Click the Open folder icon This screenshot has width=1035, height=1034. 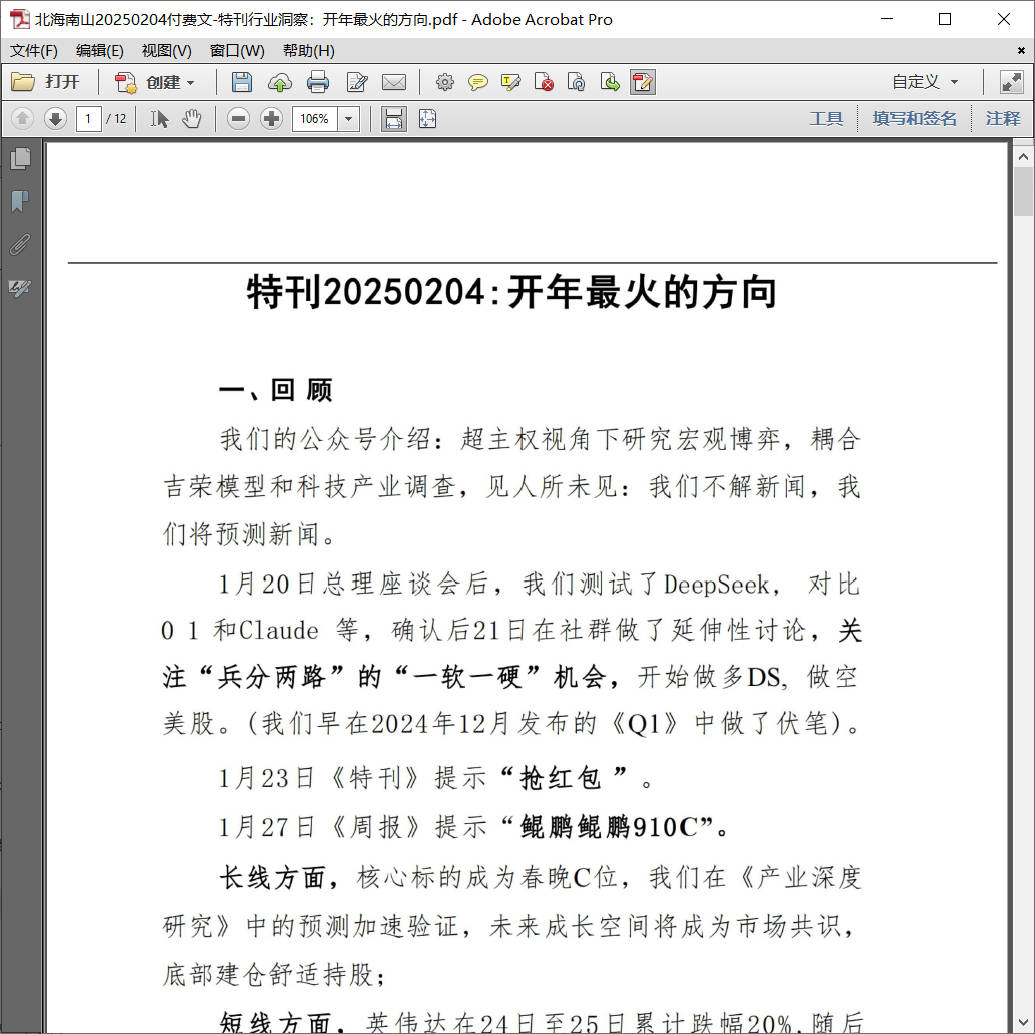(23, 82)
